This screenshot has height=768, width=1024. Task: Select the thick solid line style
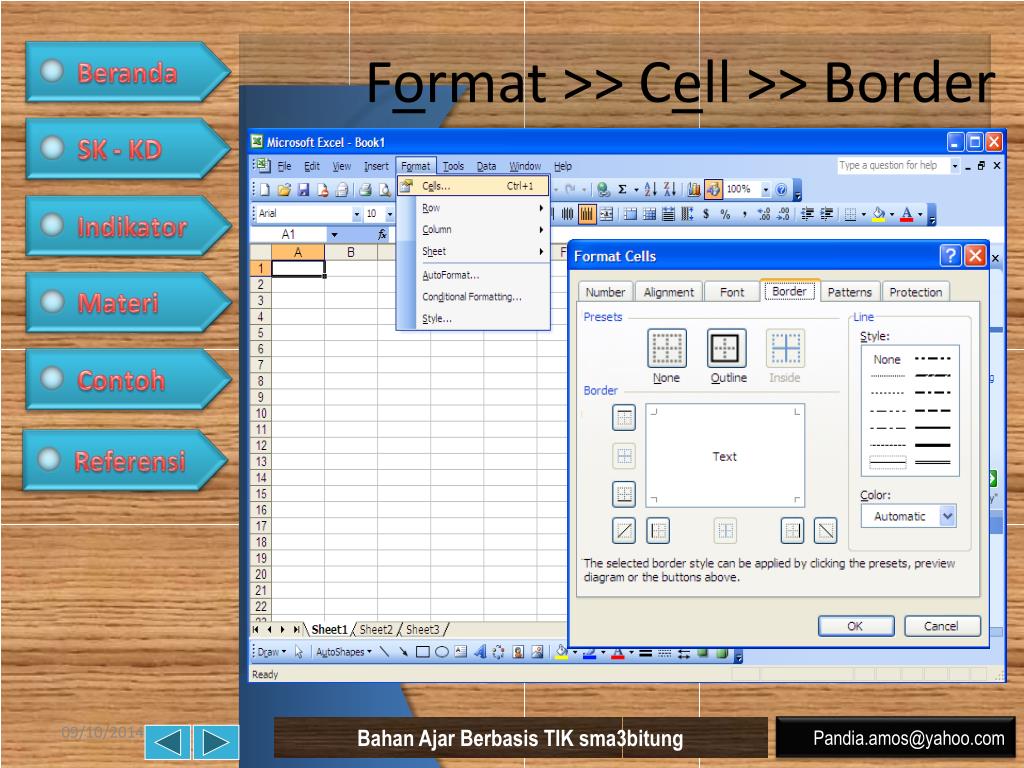pos(933,445)
